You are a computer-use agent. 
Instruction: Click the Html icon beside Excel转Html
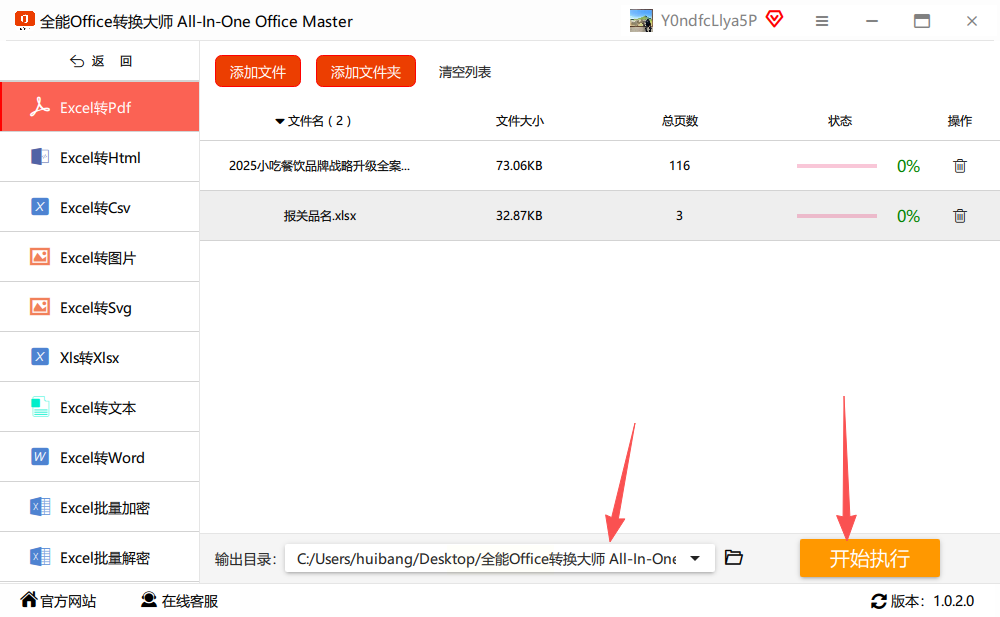click(x=40, y=156)
